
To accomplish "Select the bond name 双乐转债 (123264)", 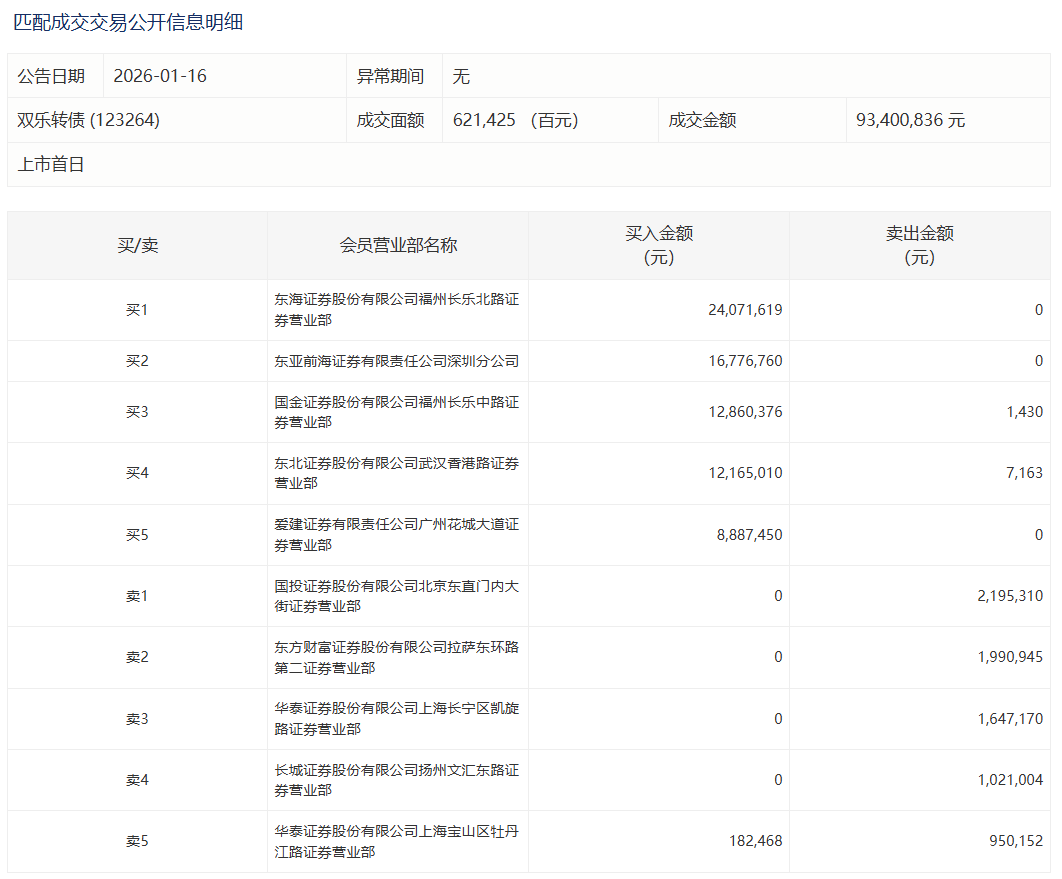I will (x=89, y=120).
